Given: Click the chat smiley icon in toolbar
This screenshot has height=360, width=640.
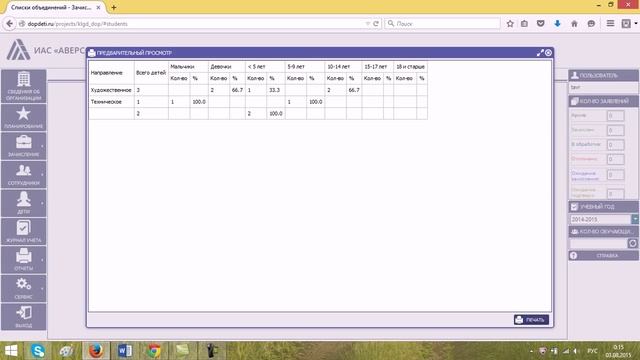Looking at the screenshot, I should (x=591, y=24).
